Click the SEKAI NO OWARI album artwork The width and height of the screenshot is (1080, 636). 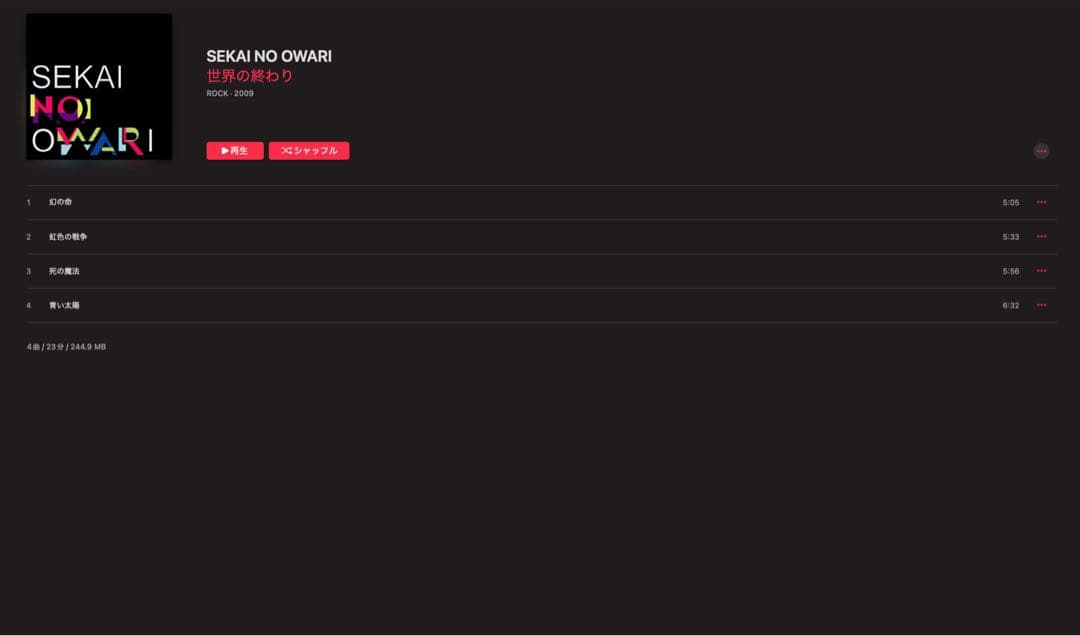[99, 86]
